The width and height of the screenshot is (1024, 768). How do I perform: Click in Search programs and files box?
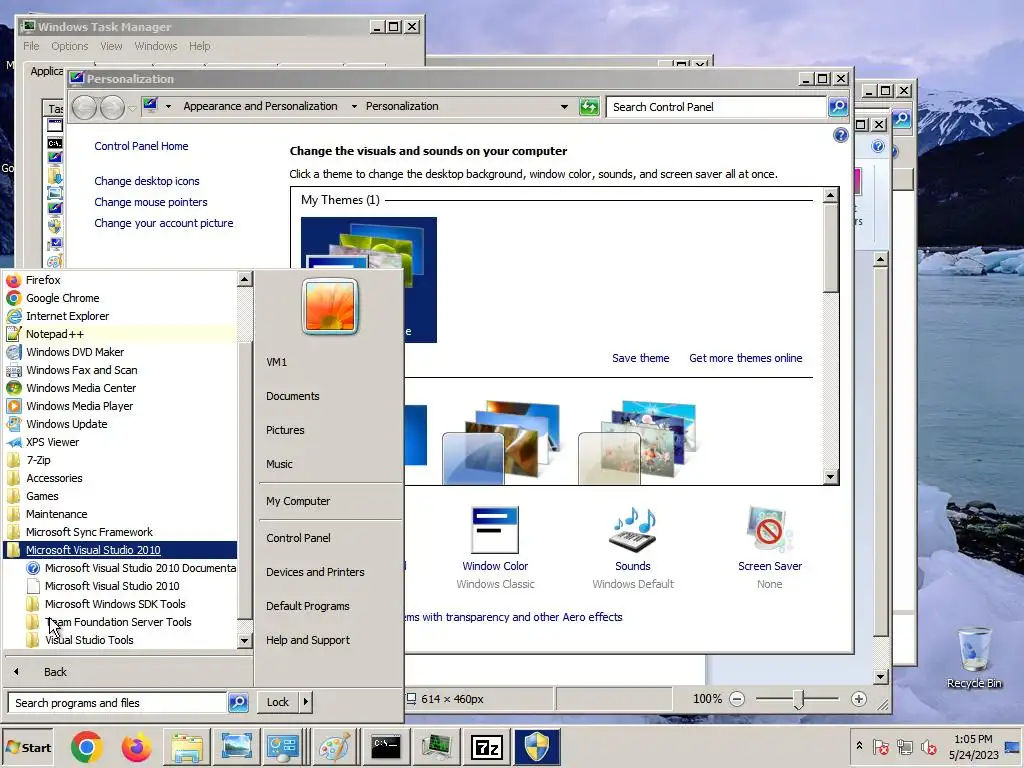(x=118, y=703)
